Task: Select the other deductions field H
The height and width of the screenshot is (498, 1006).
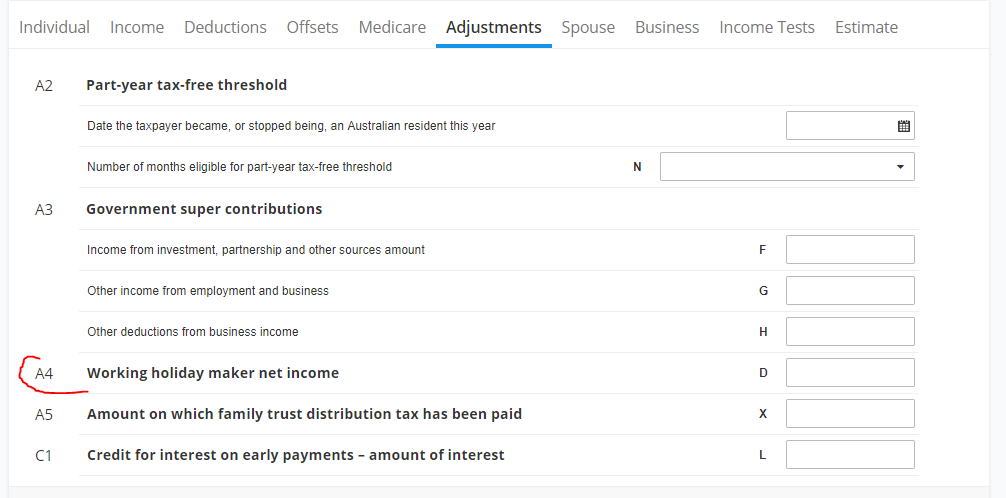Action: (x=850, y=332)
